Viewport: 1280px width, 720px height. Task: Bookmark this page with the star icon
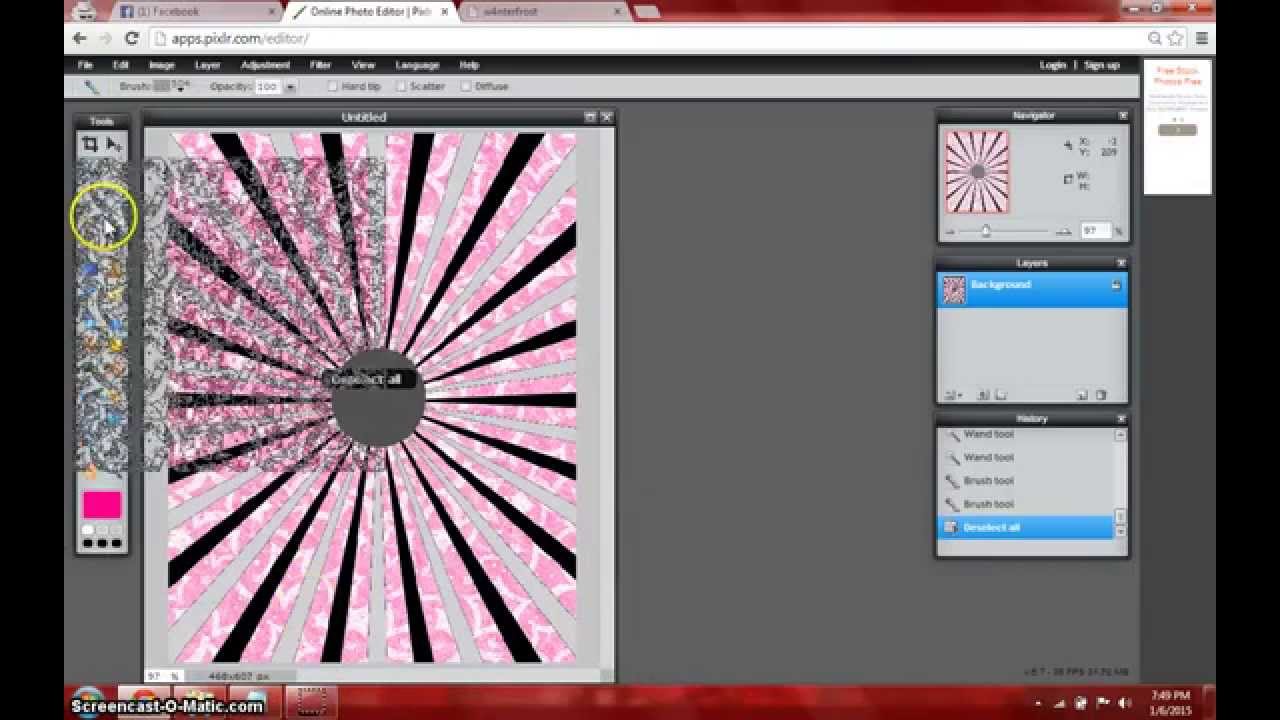point(1176,38)
